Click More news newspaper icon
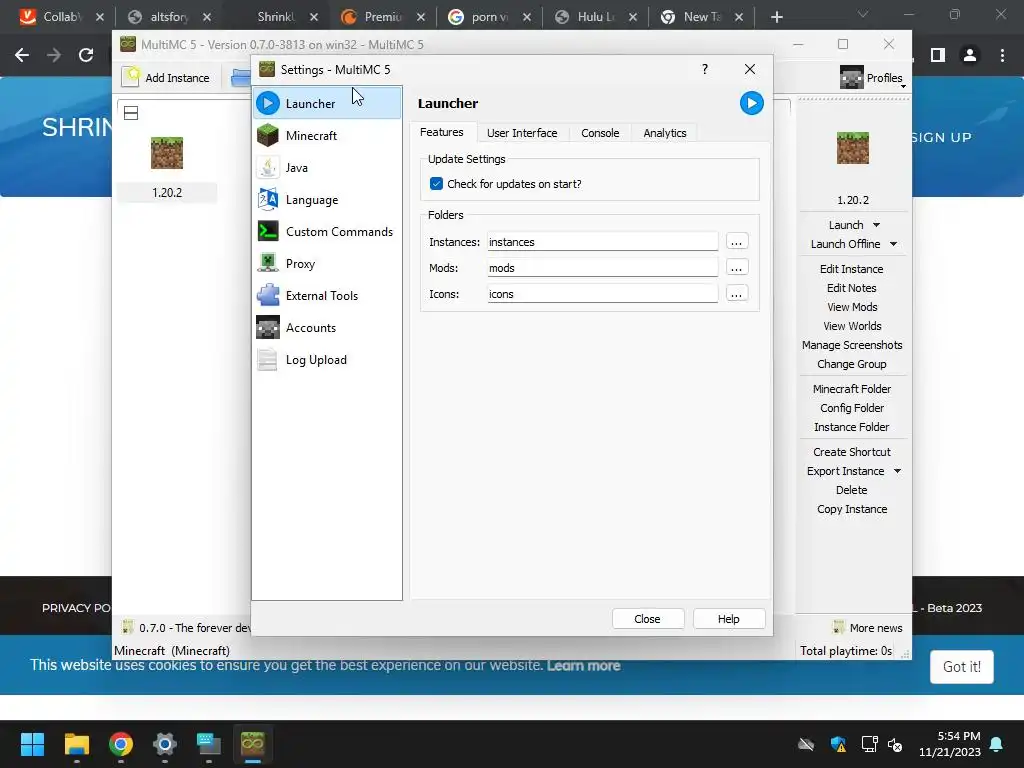 (839, 628)
